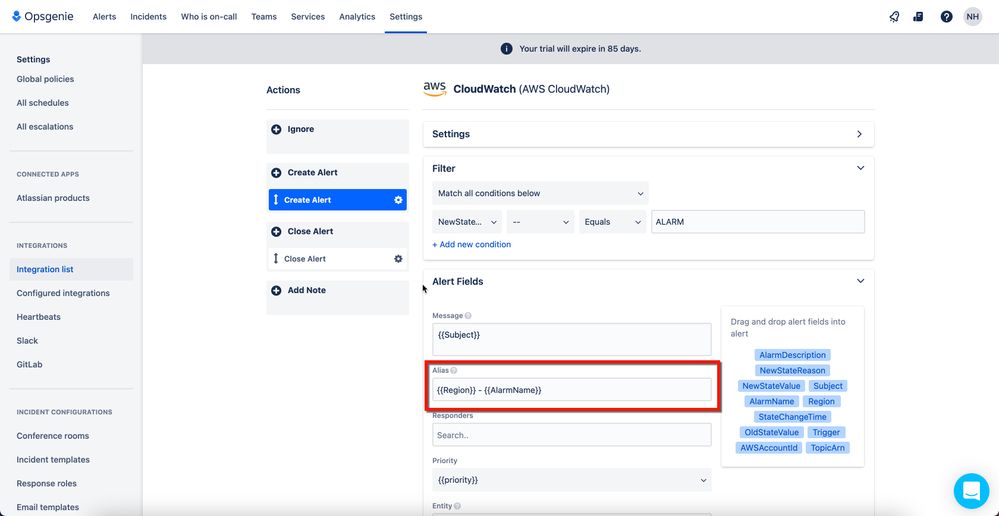Viewport: 999px width, 516px height.
Task: Open the Teams tab
Action: [x=264, y=17]
